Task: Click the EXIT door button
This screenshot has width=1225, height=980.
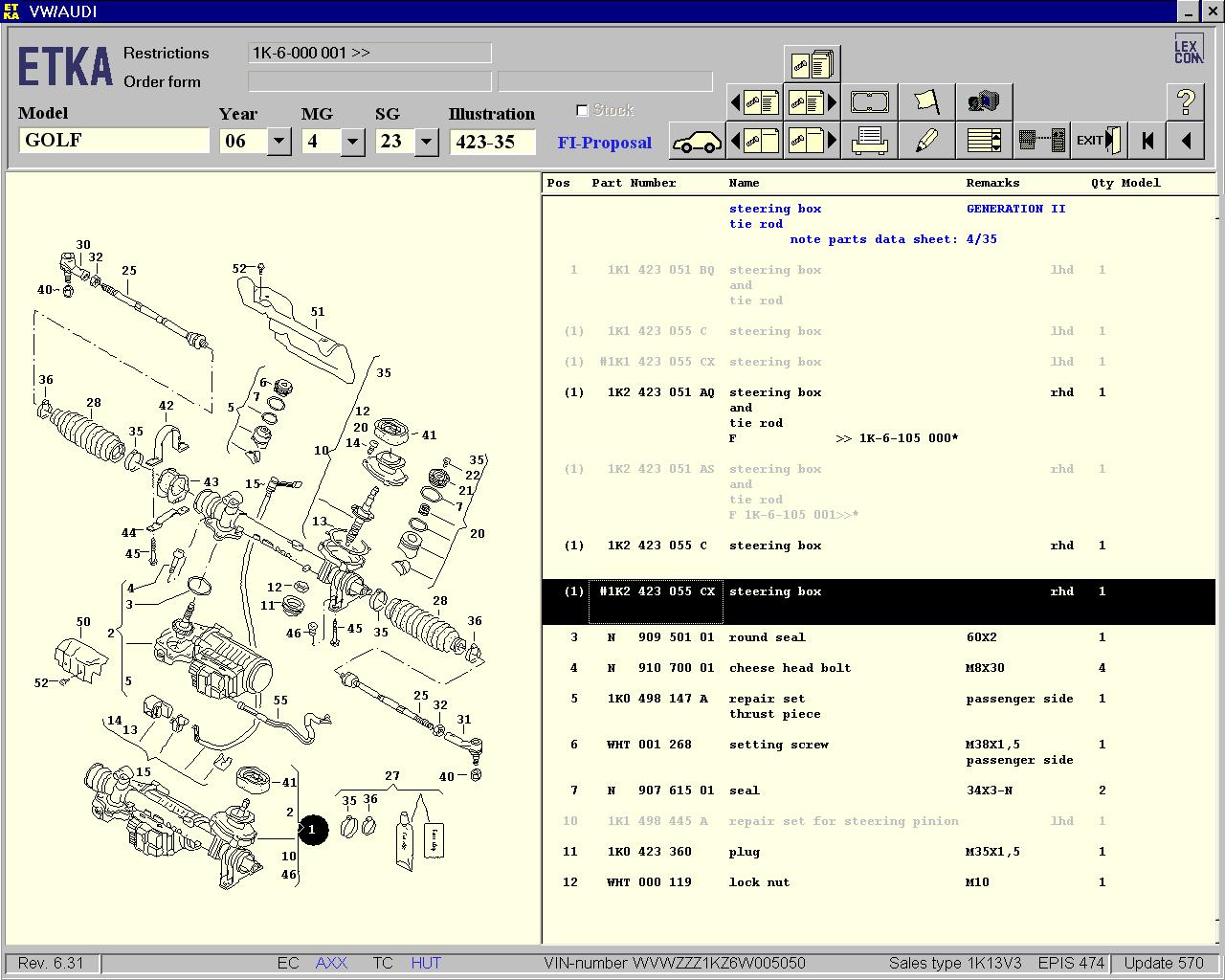Action: 1099,141
